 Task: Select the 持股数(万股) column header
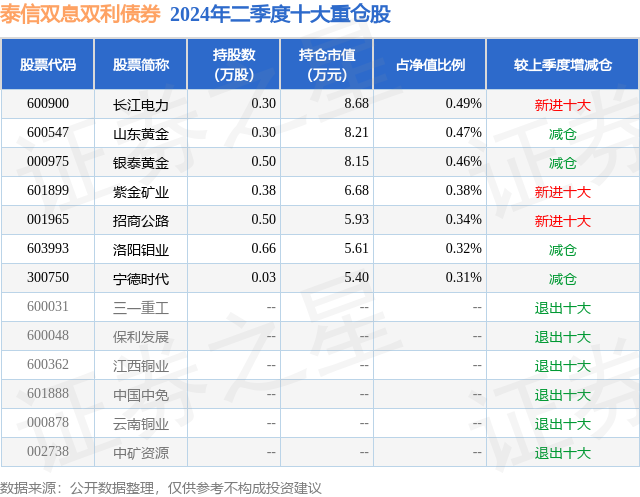click(x=234, y=64)
